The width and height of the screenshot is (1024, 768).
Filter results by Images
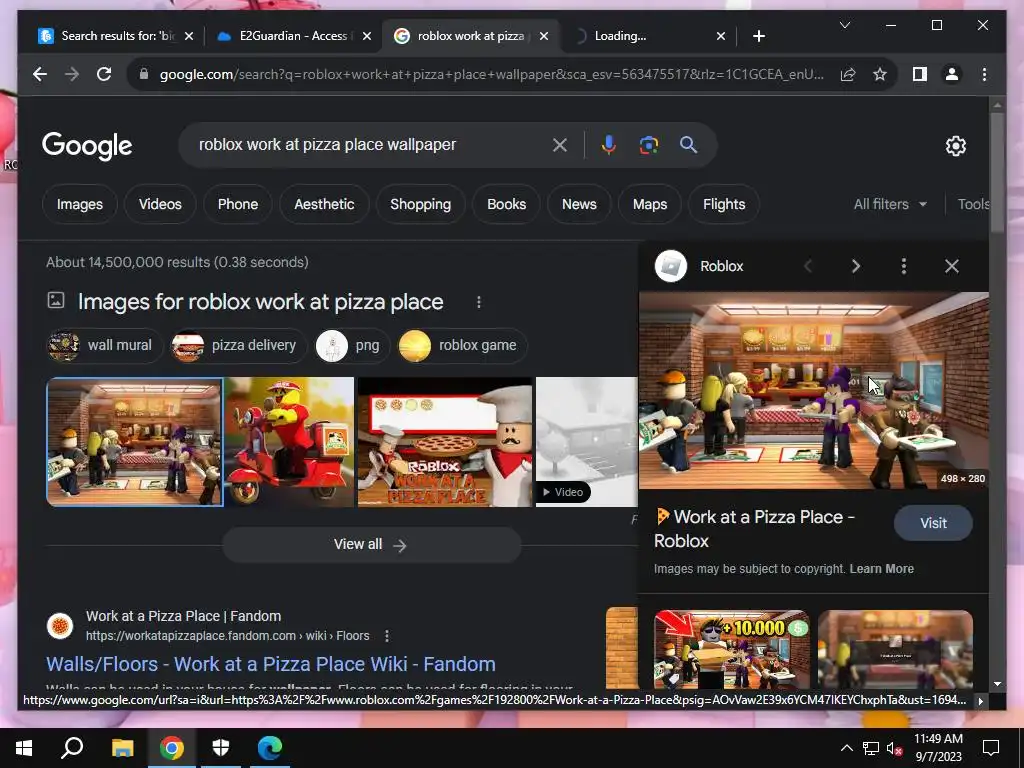(80, 204)
